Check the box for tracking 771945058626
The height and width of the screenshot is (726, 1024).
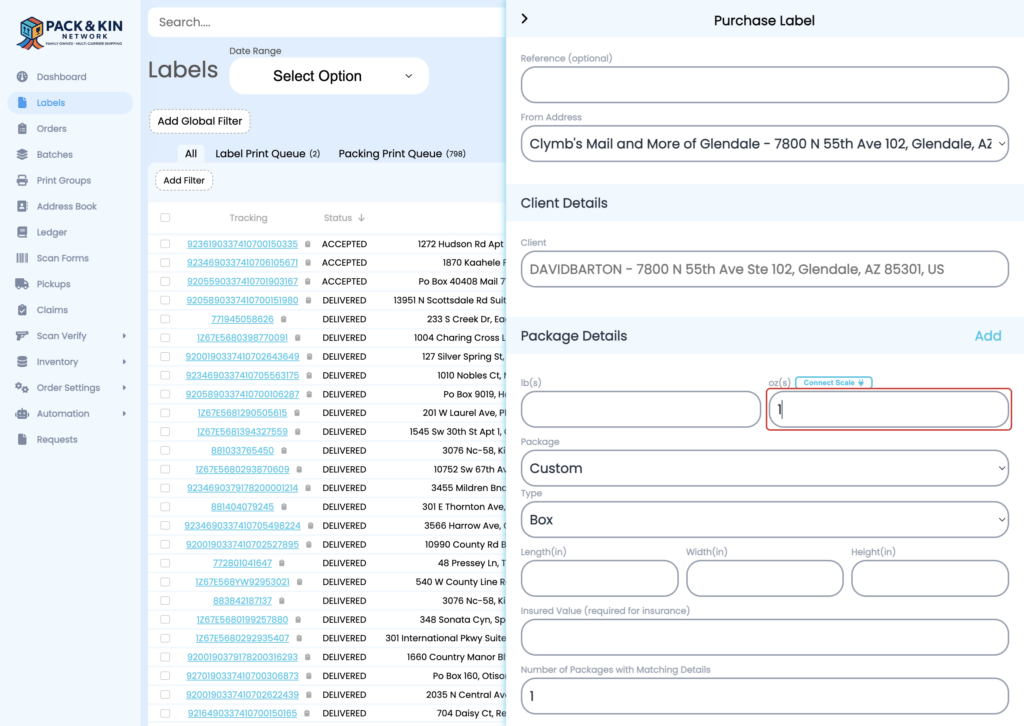pyautogui.click(x=165, y=319)
